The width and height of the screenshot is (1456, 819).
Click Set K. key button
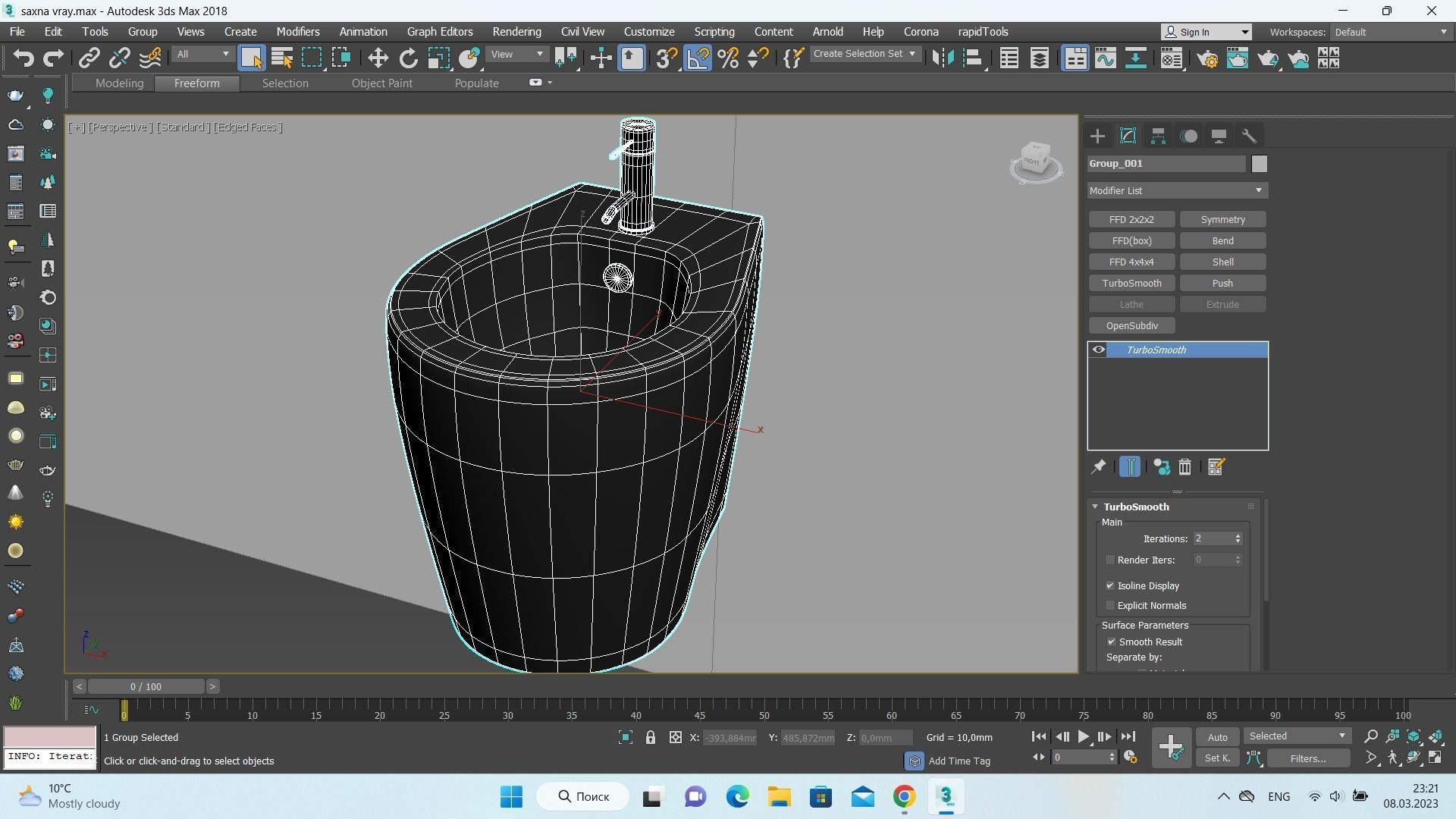click(1217, 758)
